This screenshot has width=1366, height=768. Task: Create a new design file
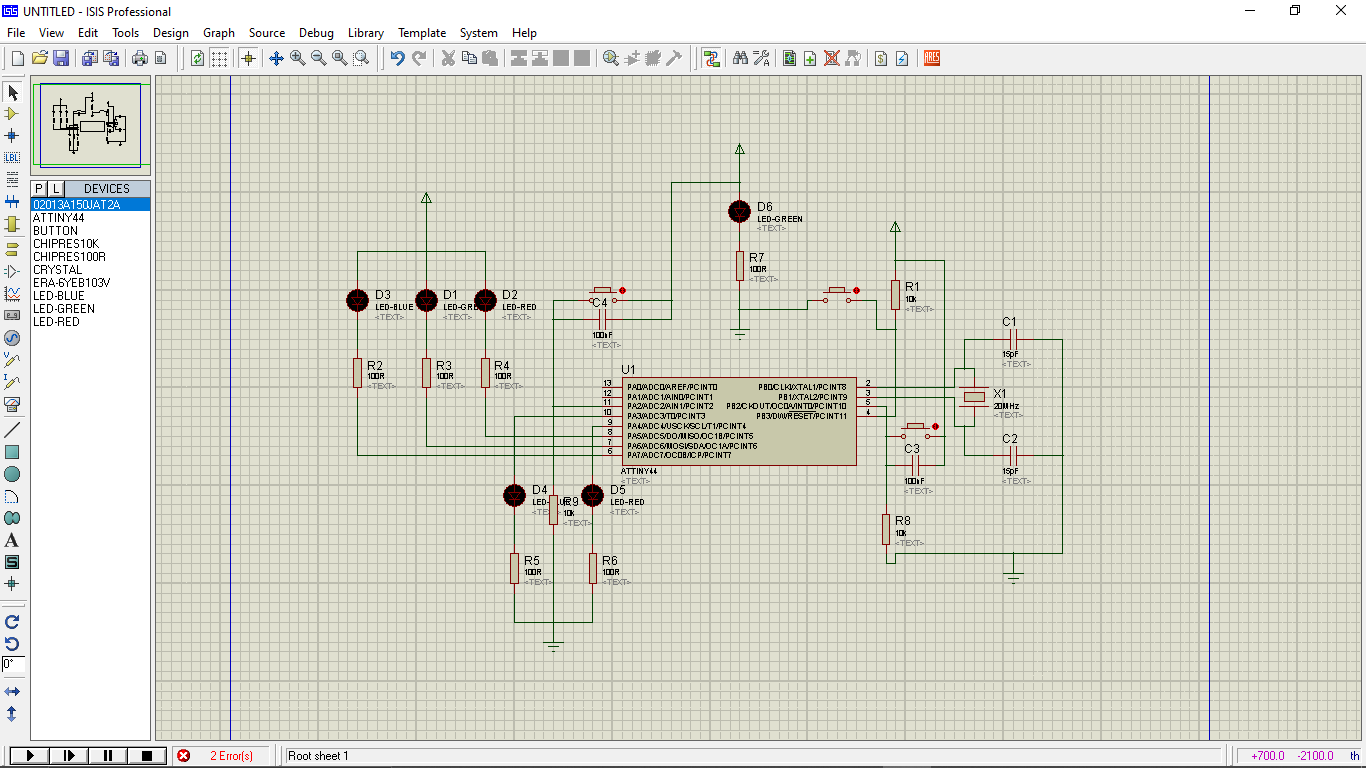click(17, 58)
